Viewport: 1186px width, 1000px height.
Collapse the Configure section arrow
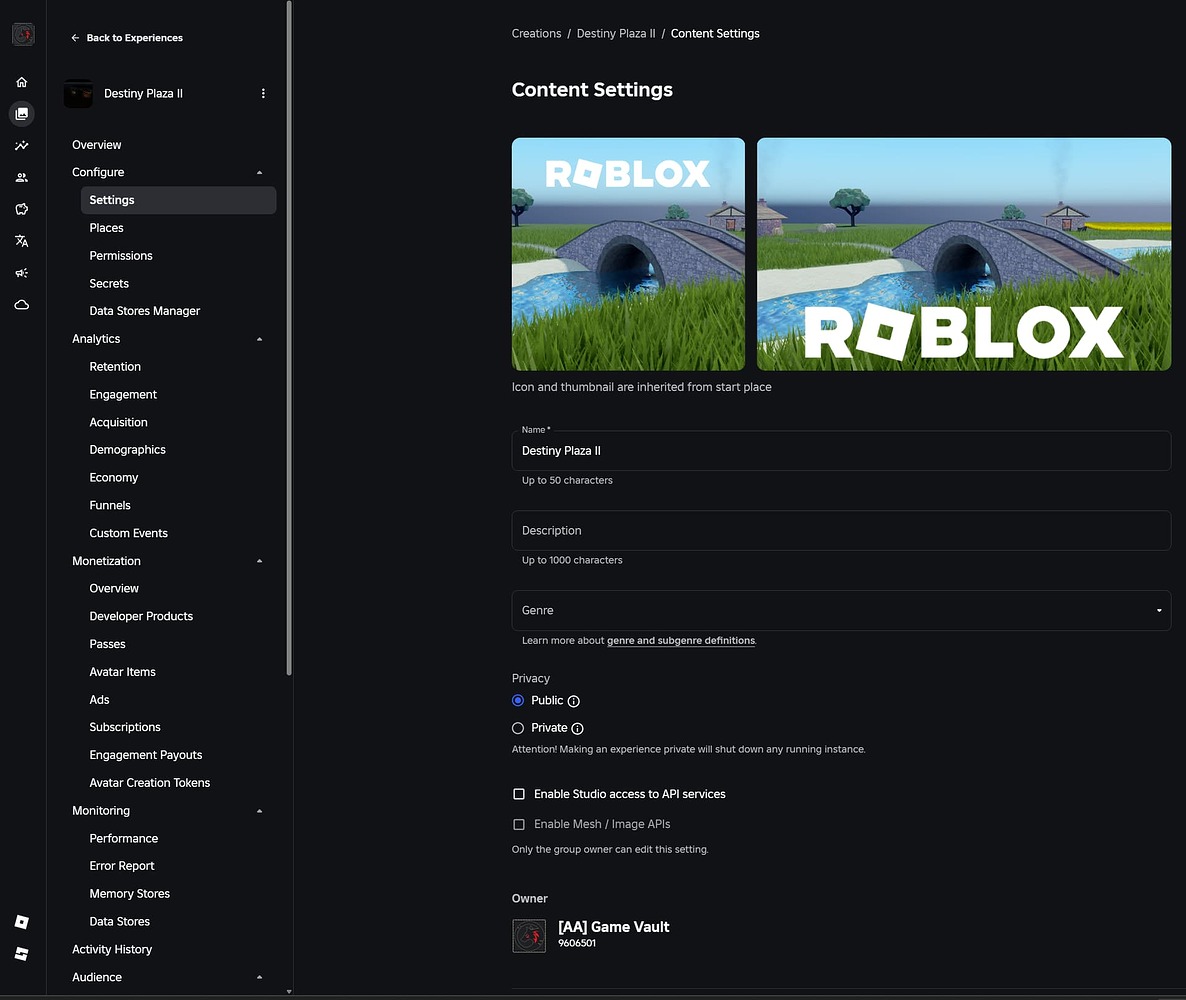pos(259,172)
